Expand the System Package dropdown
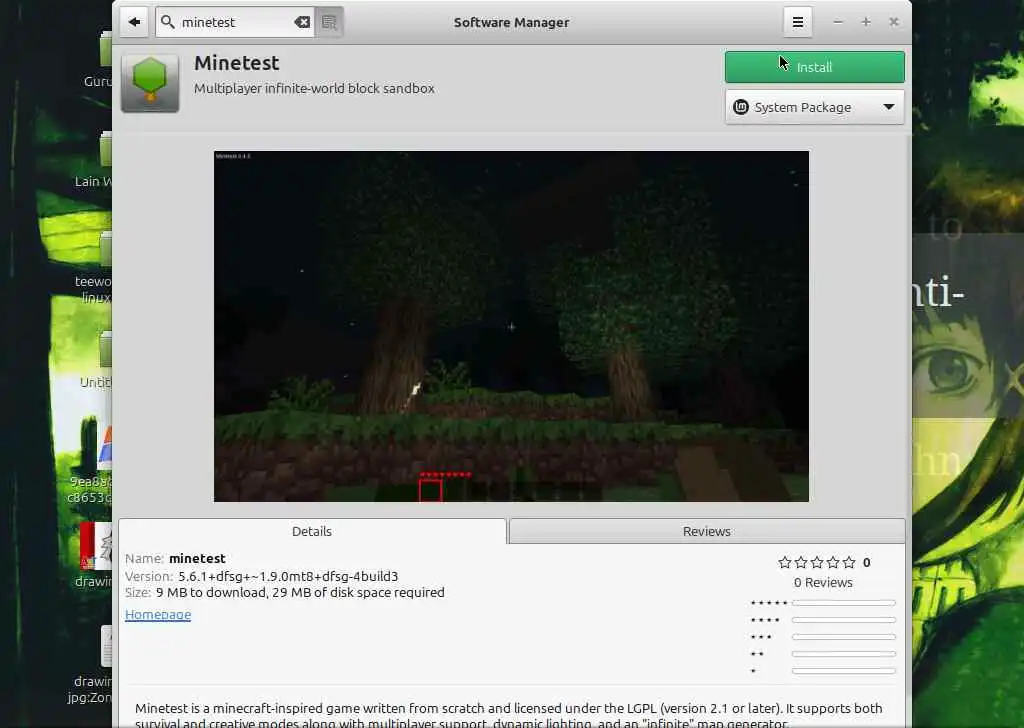 click(x=814, y=107)
